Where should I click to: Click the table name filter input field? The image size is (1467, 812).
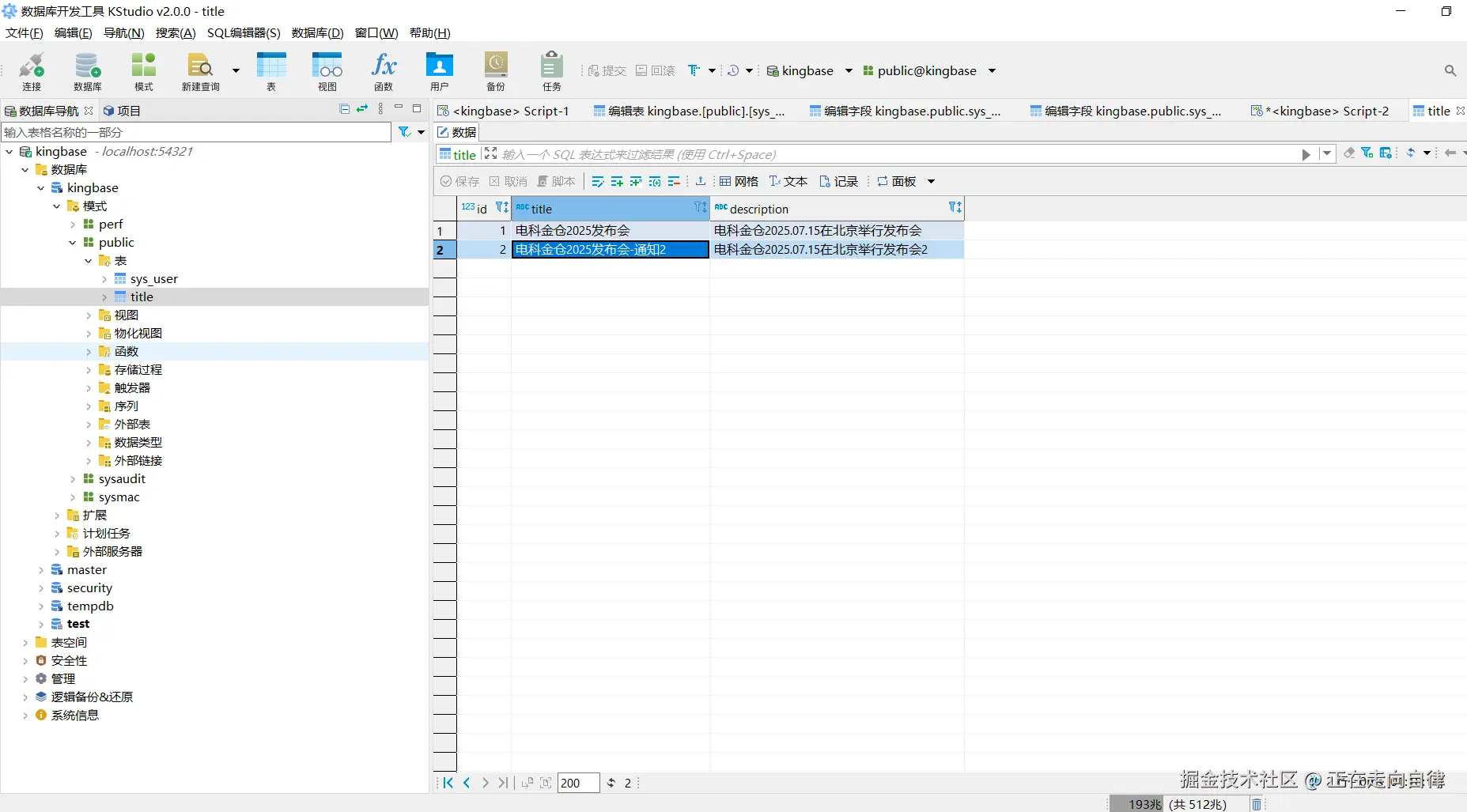coord(196,132)
